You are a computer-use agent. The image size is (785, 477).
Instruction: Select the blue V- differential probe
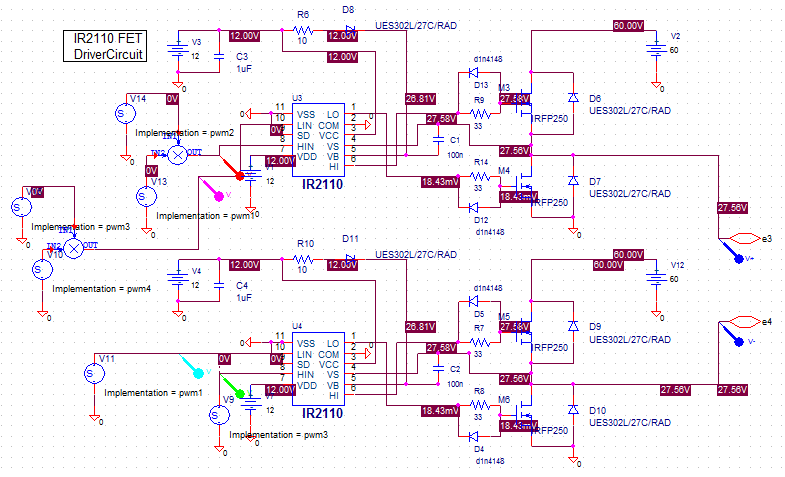(731, 333)
